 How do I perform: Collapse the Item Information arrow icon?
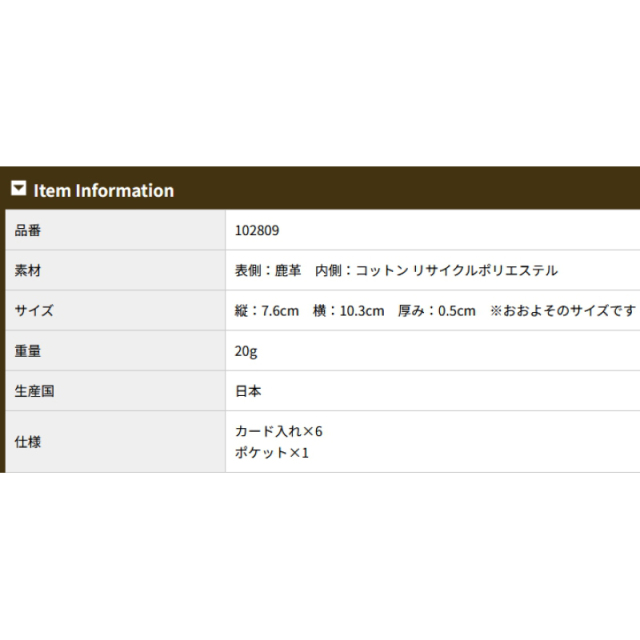point(18,188)
